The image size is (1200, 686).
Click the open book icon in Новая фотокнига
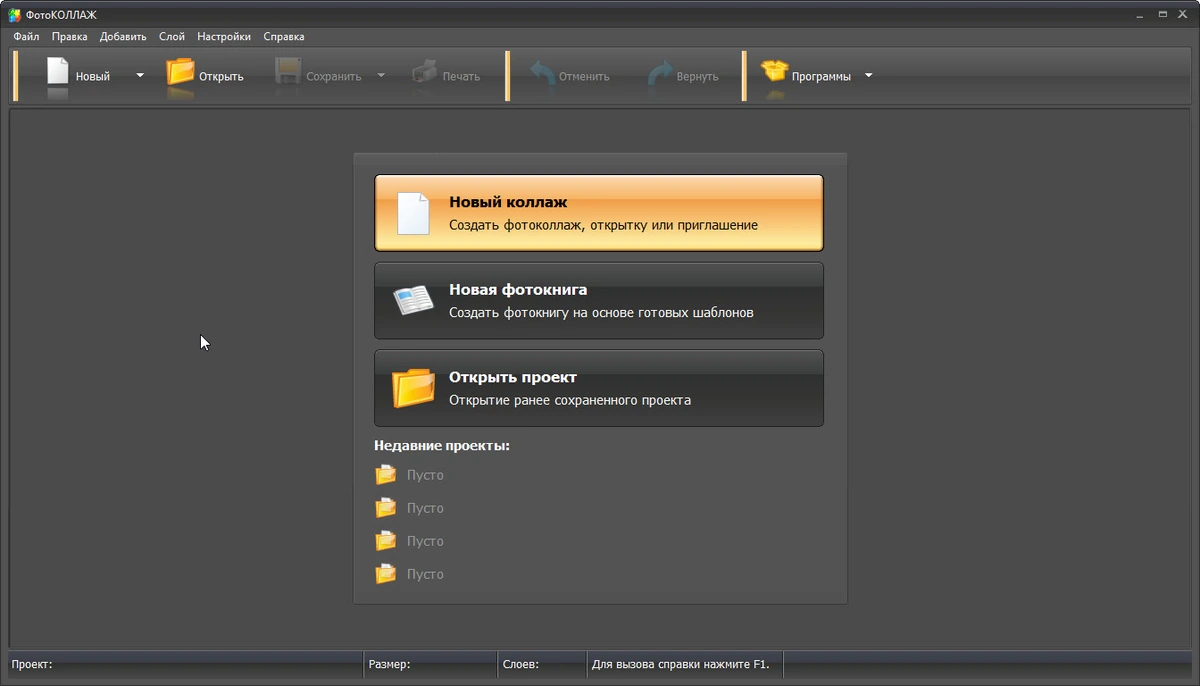(413, 300)
